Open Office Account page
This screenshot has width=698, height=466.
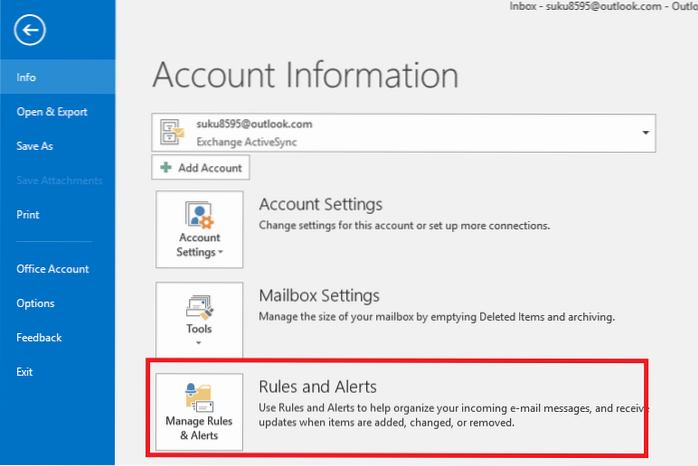(x=52, y=268)
